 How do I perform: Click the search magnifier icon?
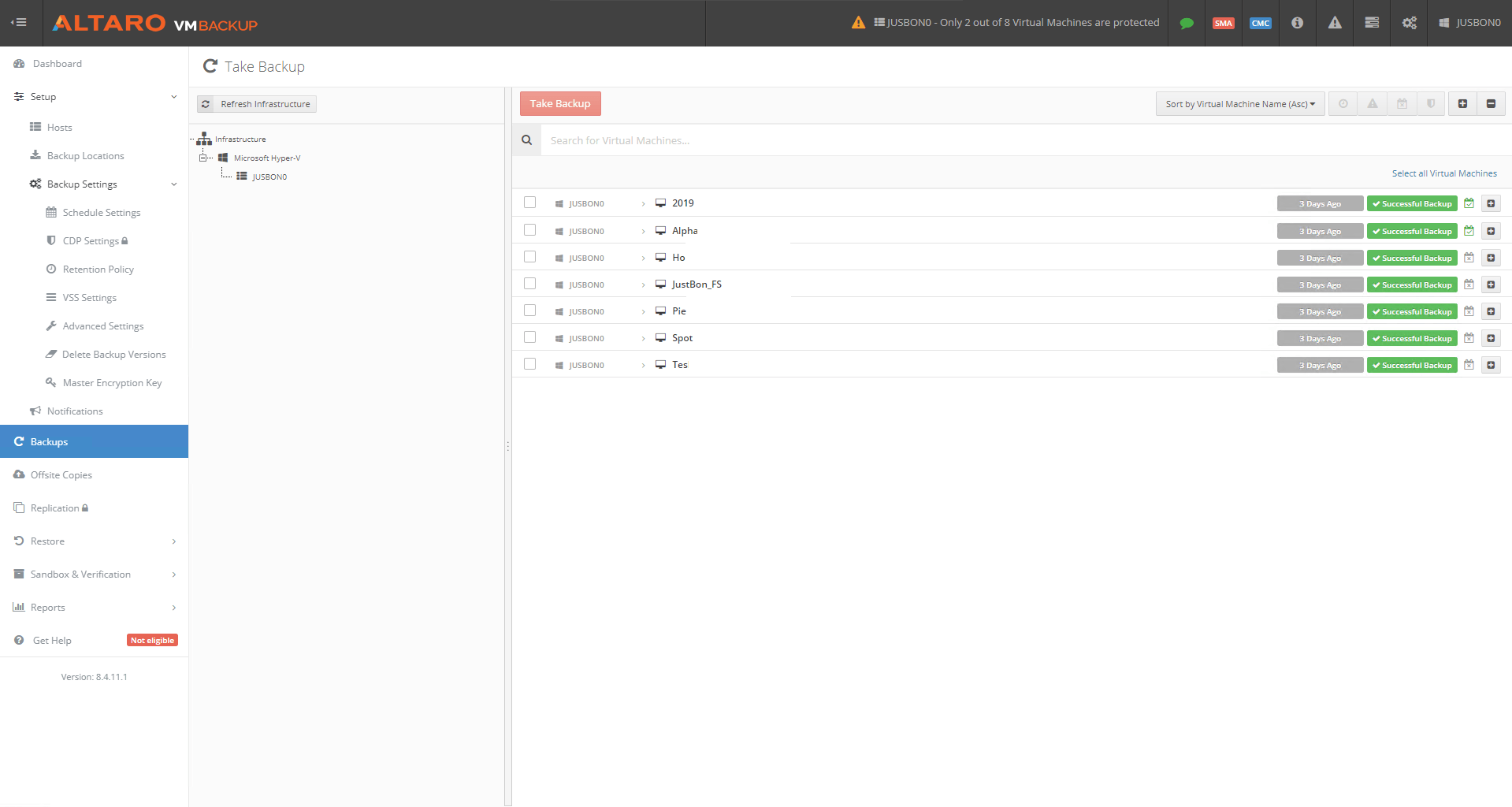click(x=526, y=140)
